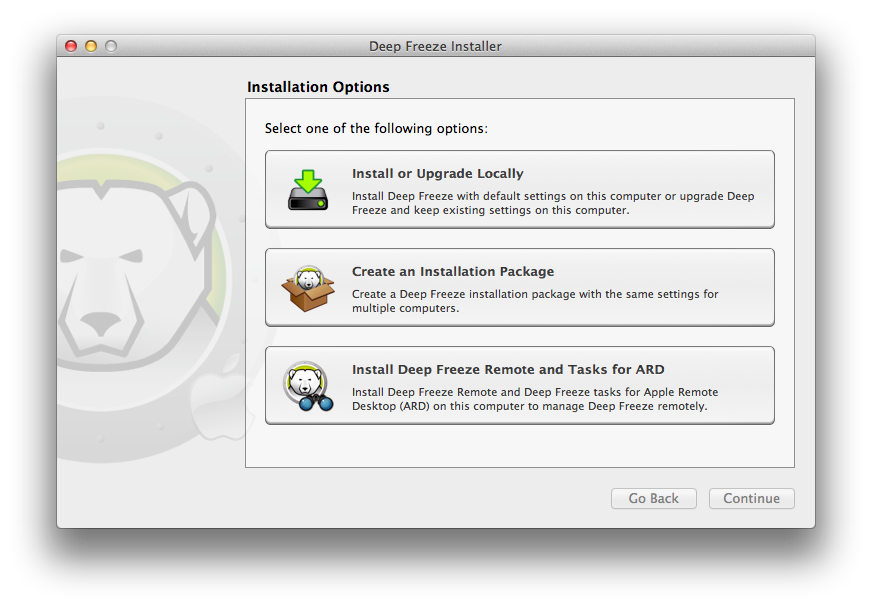The height and width of the screenshot is (607, 872).
Task: Go Back to the previous installer step
Action: 653,499
